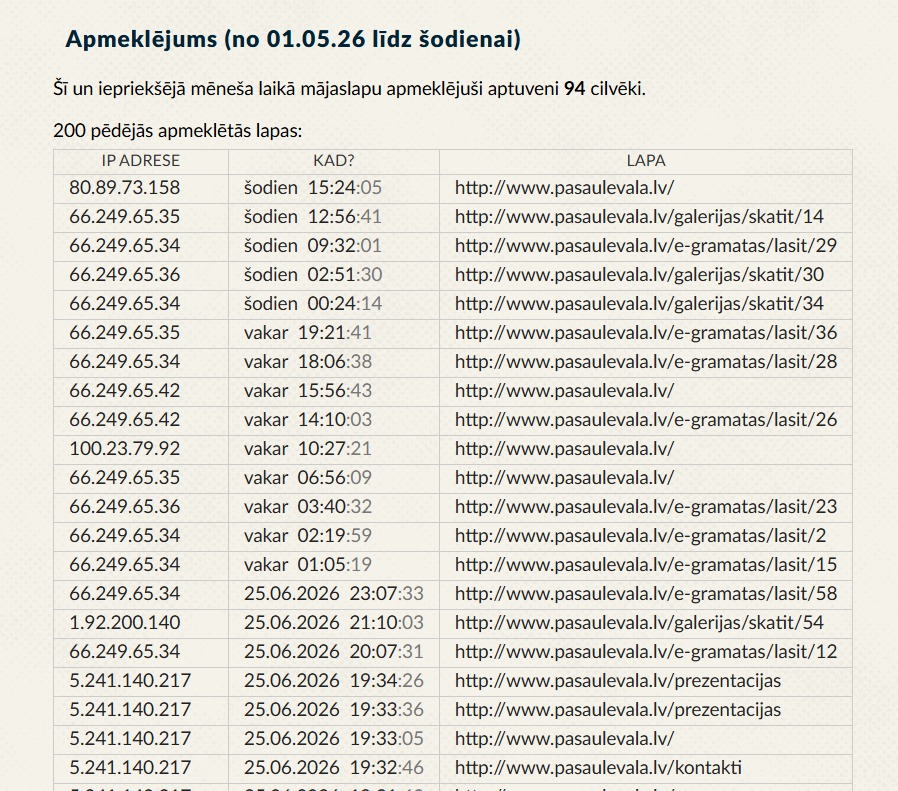The width and height of the screenshot is (898, 791).
Task: Open the galerijas/skatit/34 URL
Action: click(x=639, y=304)
